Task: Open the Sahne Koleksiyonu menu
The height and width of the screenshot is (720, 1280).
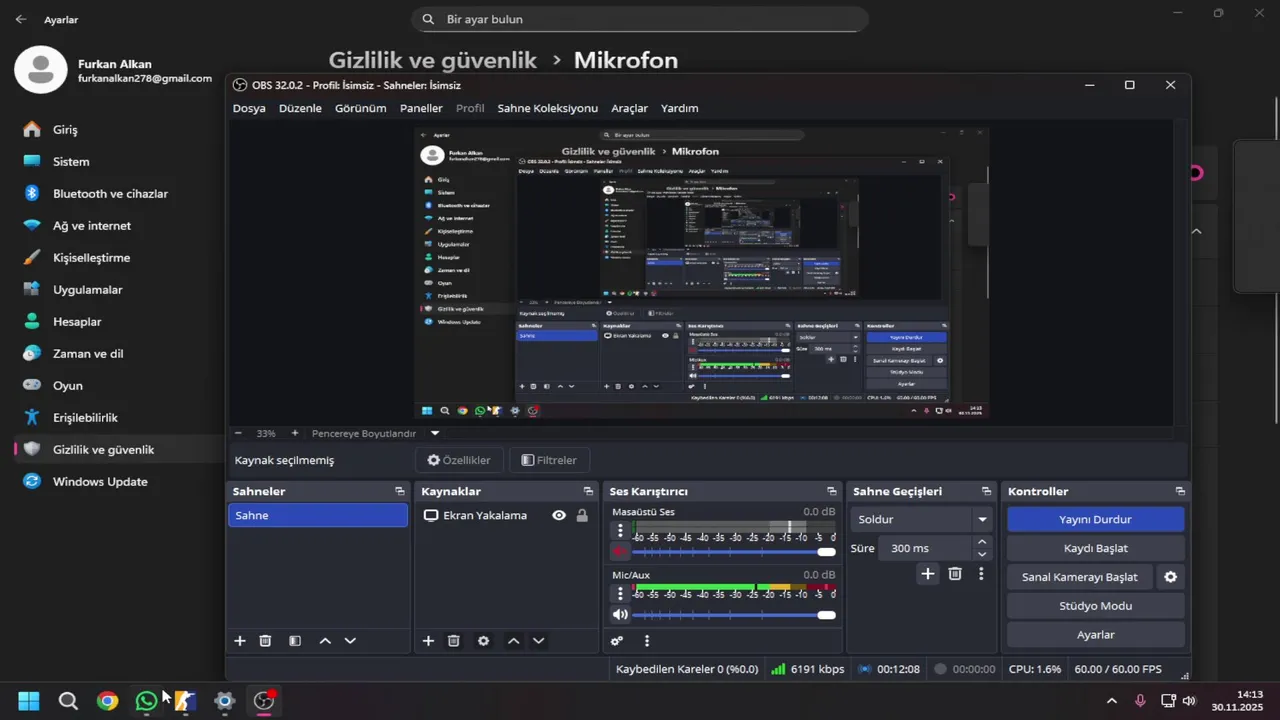Action: pyautogui.click(x=547, y=108)
